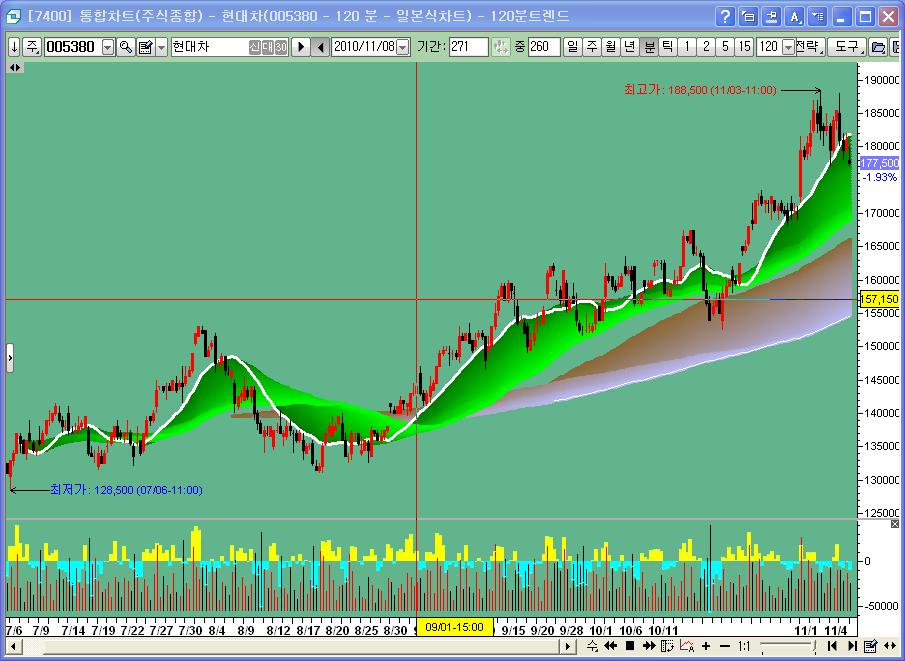Open the 120 minute interval dropdown
This screenshot has width=905, height=661.
[788, 47]
